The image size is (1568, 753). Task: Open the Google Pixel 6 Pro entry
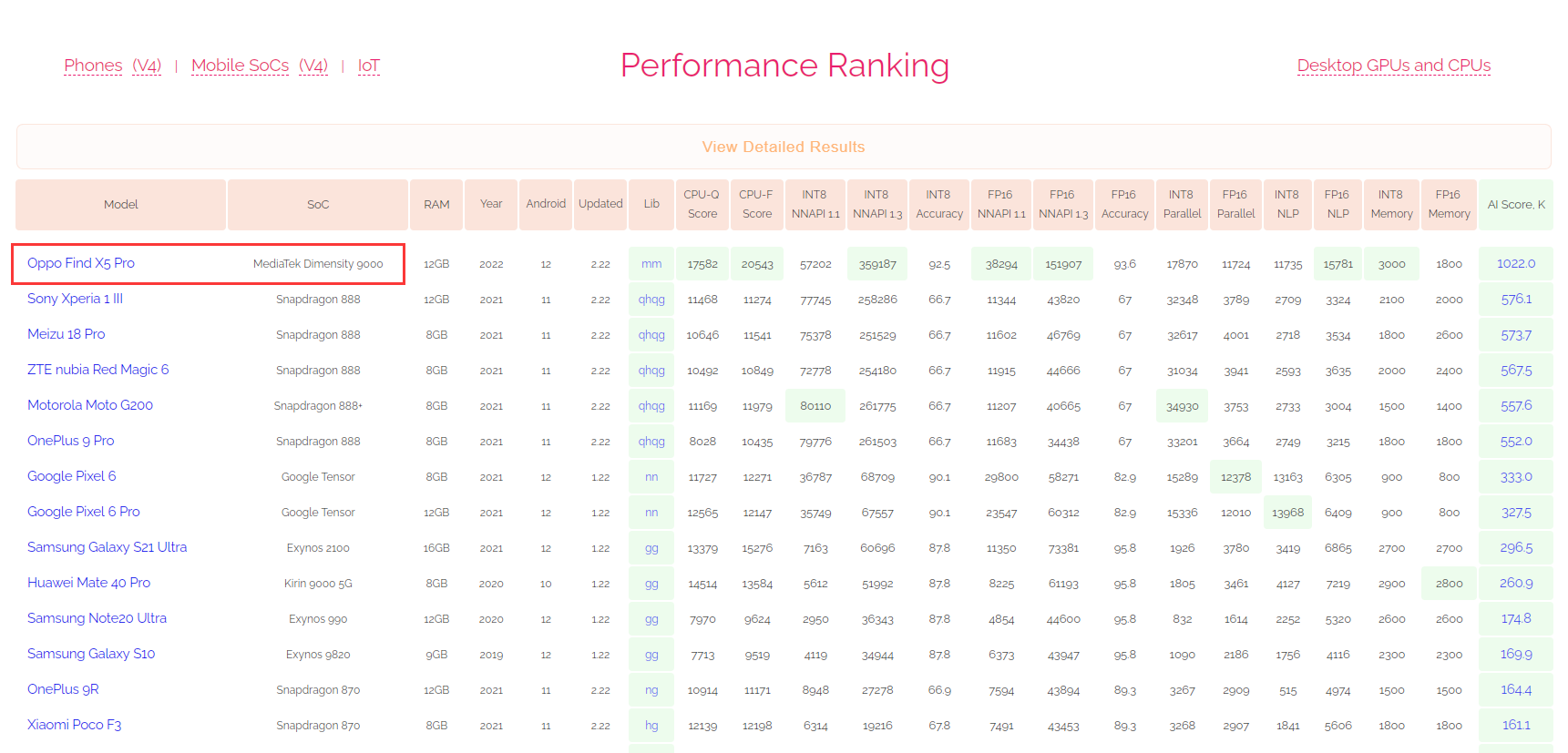tap(83, 512)
